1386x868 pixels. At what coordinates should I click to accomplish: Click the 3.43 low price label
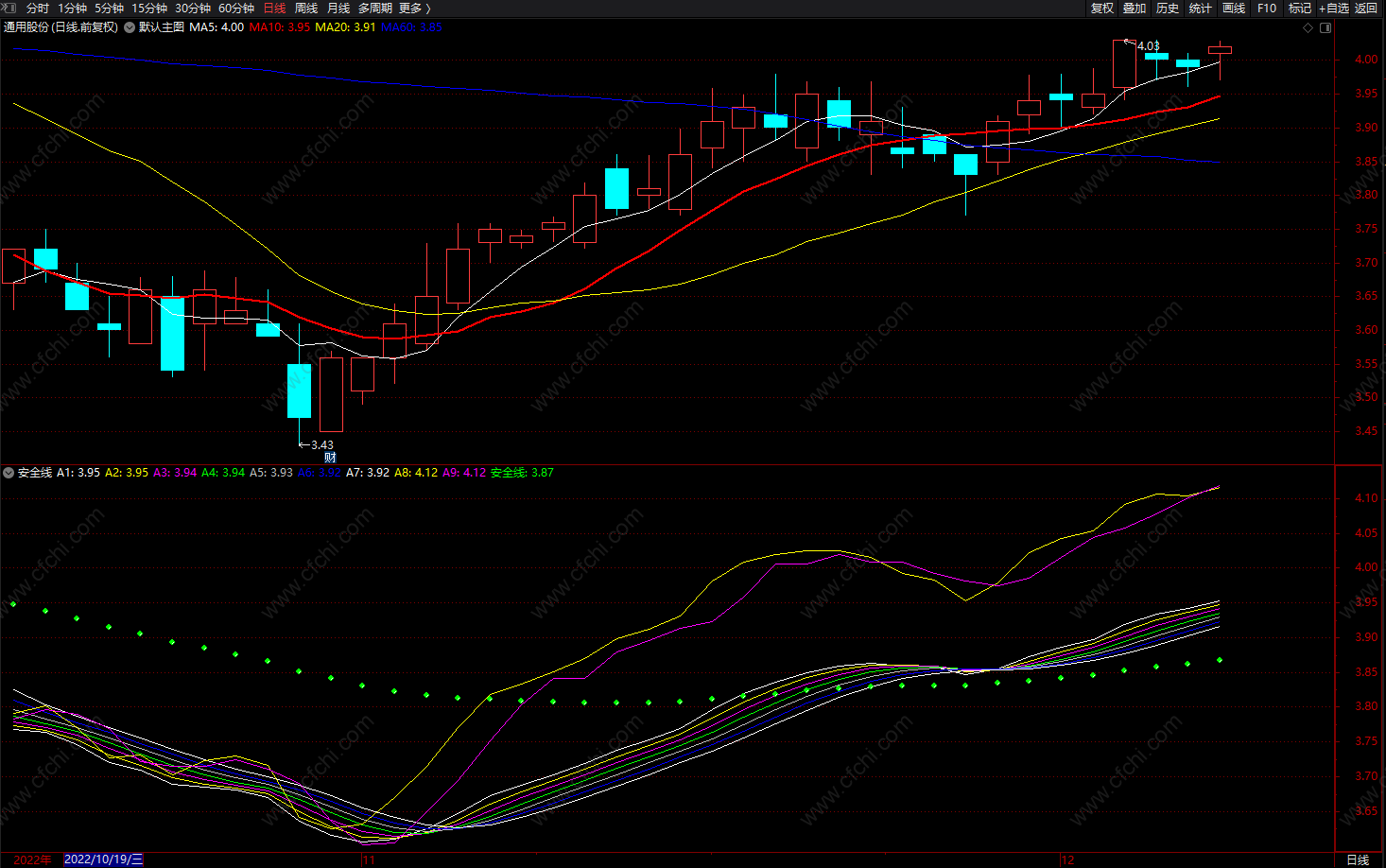[321, 445]
